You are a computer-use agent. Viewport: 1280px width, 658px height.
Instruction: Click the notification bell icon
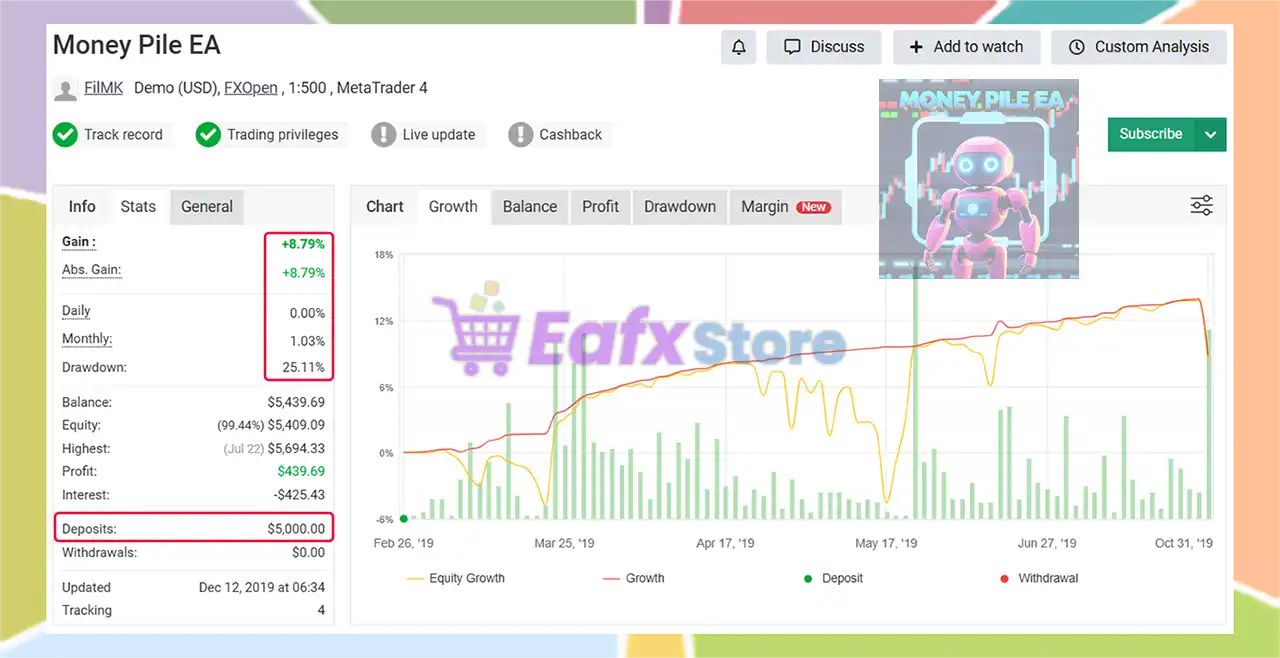tap(739, 47)
